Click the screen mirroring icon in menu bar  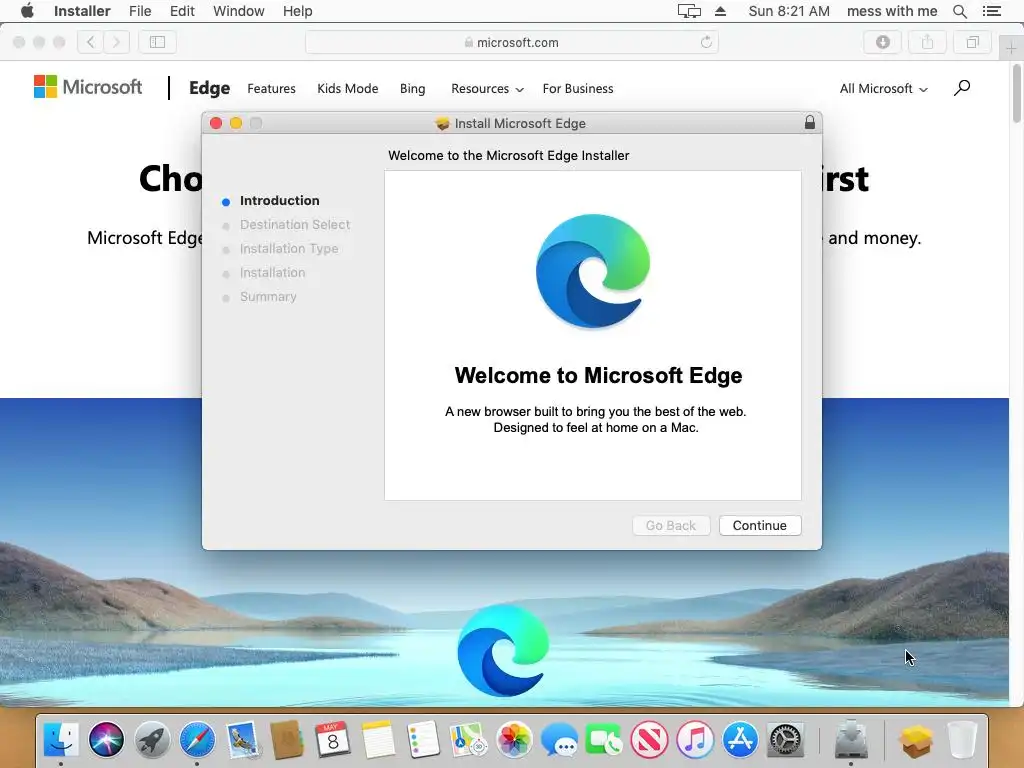(x=689, y=11)
